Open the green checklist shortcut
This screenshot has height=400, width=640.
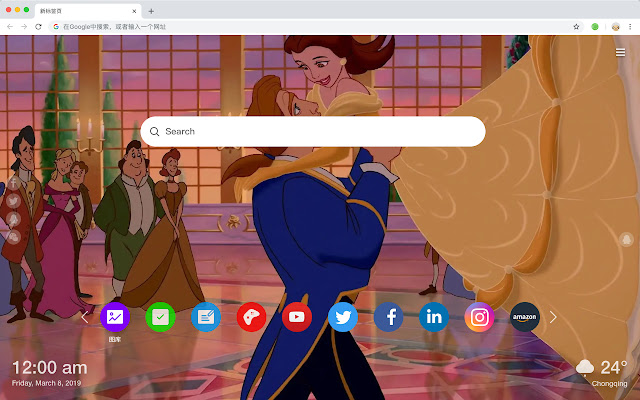[160, 317]
